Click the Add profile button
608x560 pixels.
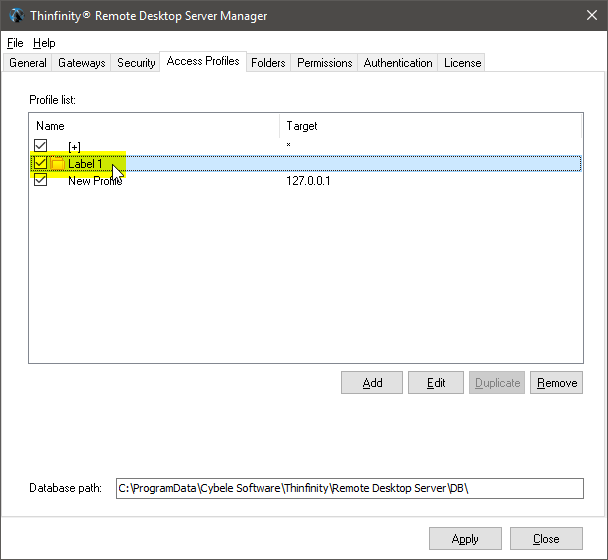tap(372, 383)
